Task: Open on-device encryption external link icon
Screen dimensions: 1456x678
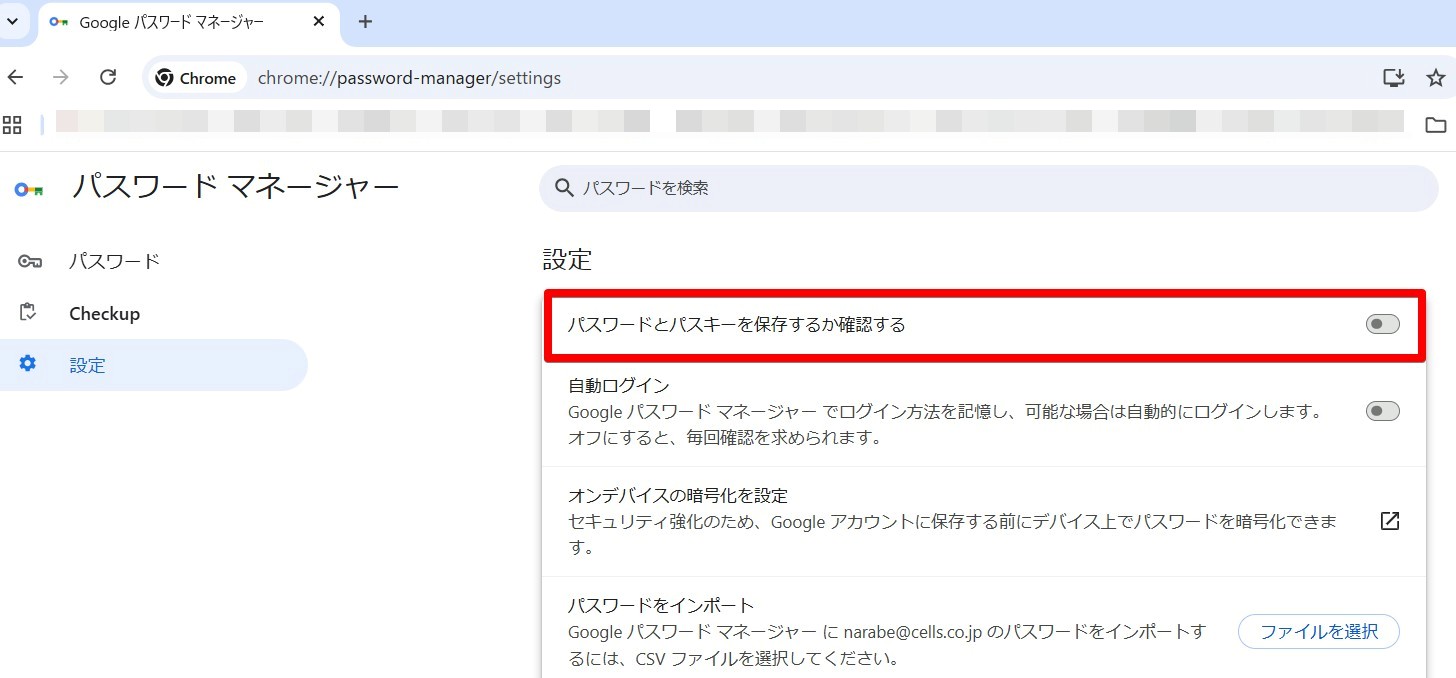Action: pos(1389,521)
